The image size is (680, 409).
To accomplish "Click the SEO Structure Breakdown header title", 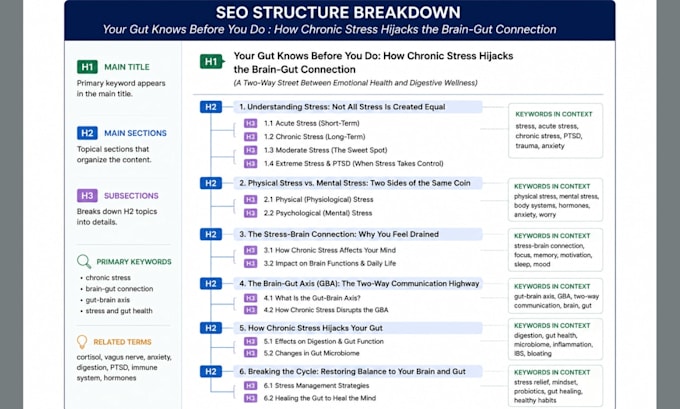I will 338,12.
